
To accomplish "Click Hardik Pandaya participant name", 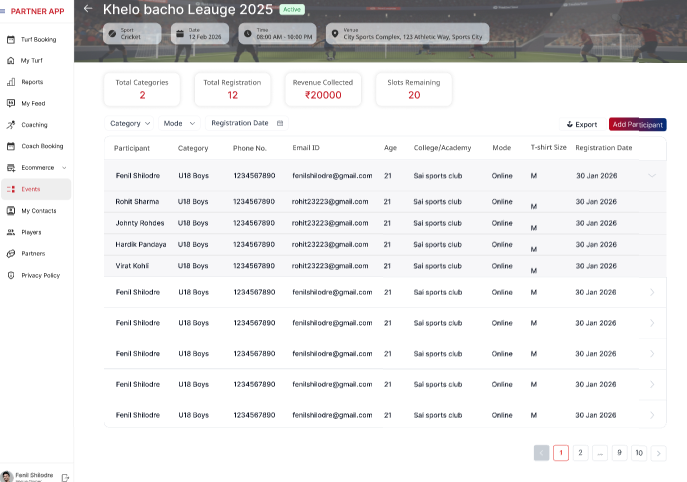I will point(141,245).
